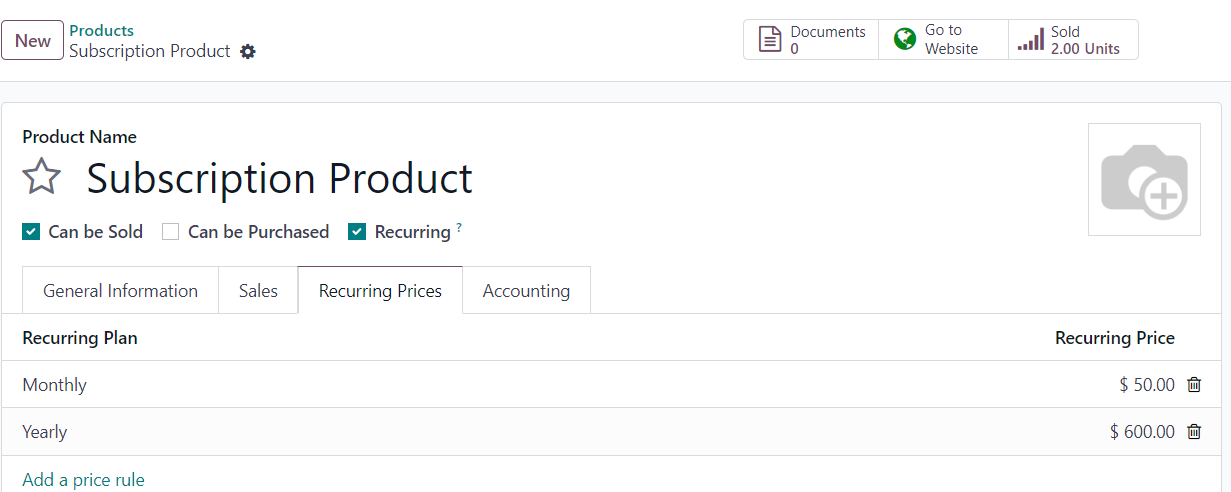Add a price rule link
The width and height of the screenshot is (1231, 492).
click(83, 479)
